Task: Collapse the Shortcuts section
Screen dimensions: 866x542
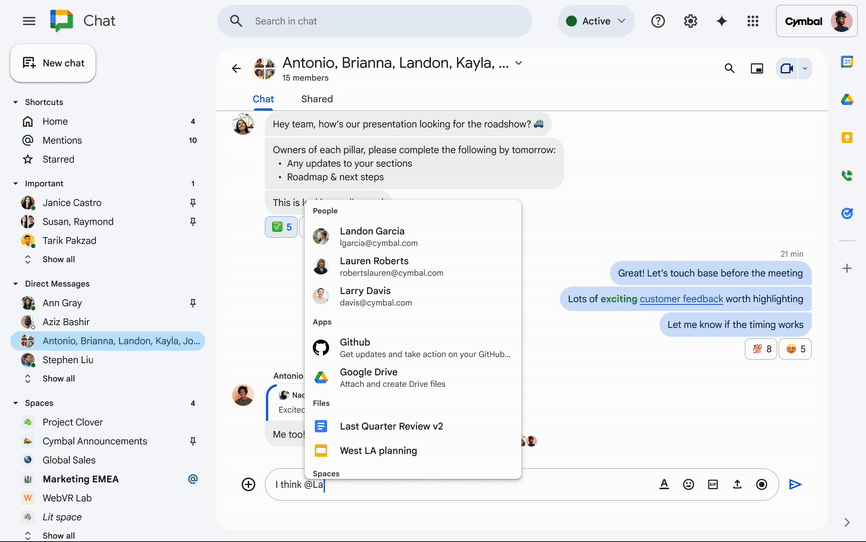Action: [15, 102]
